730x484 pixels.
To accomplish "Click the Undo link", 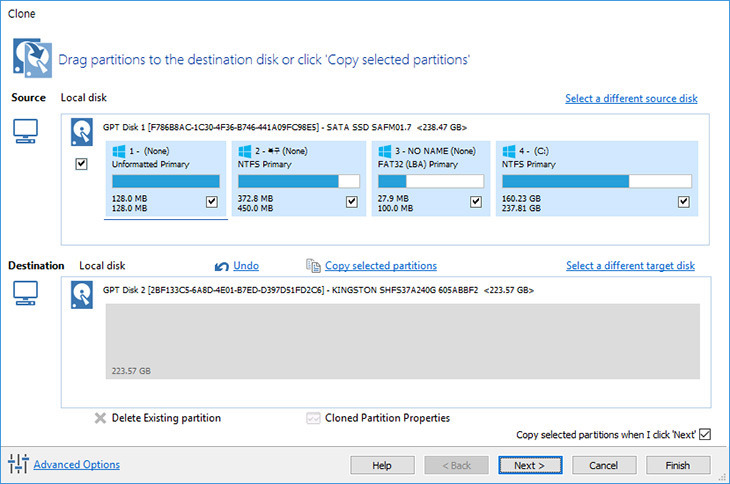I will pyautogui.click(x=246, y=266).
